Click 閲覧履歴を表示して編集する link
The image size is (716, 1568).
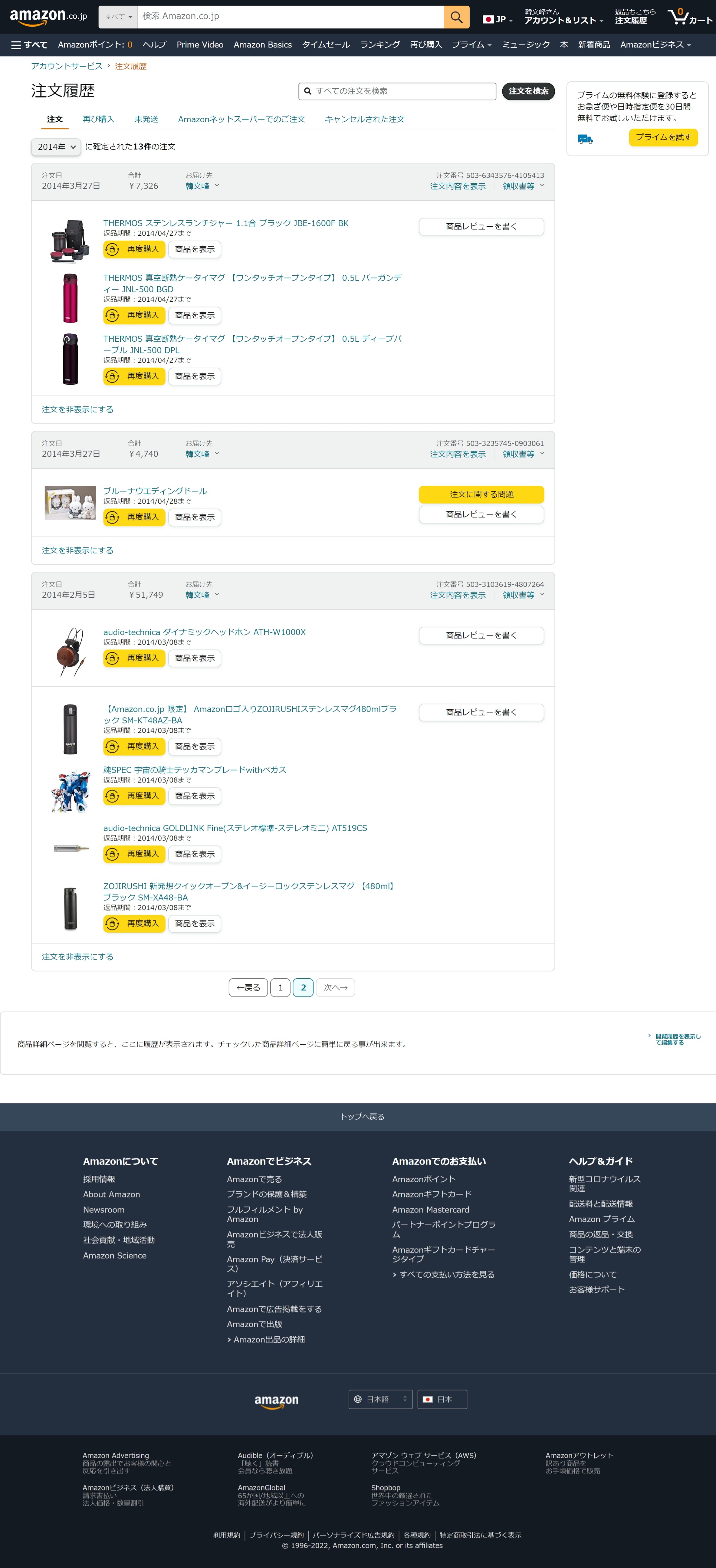(x=677, y=1039)
